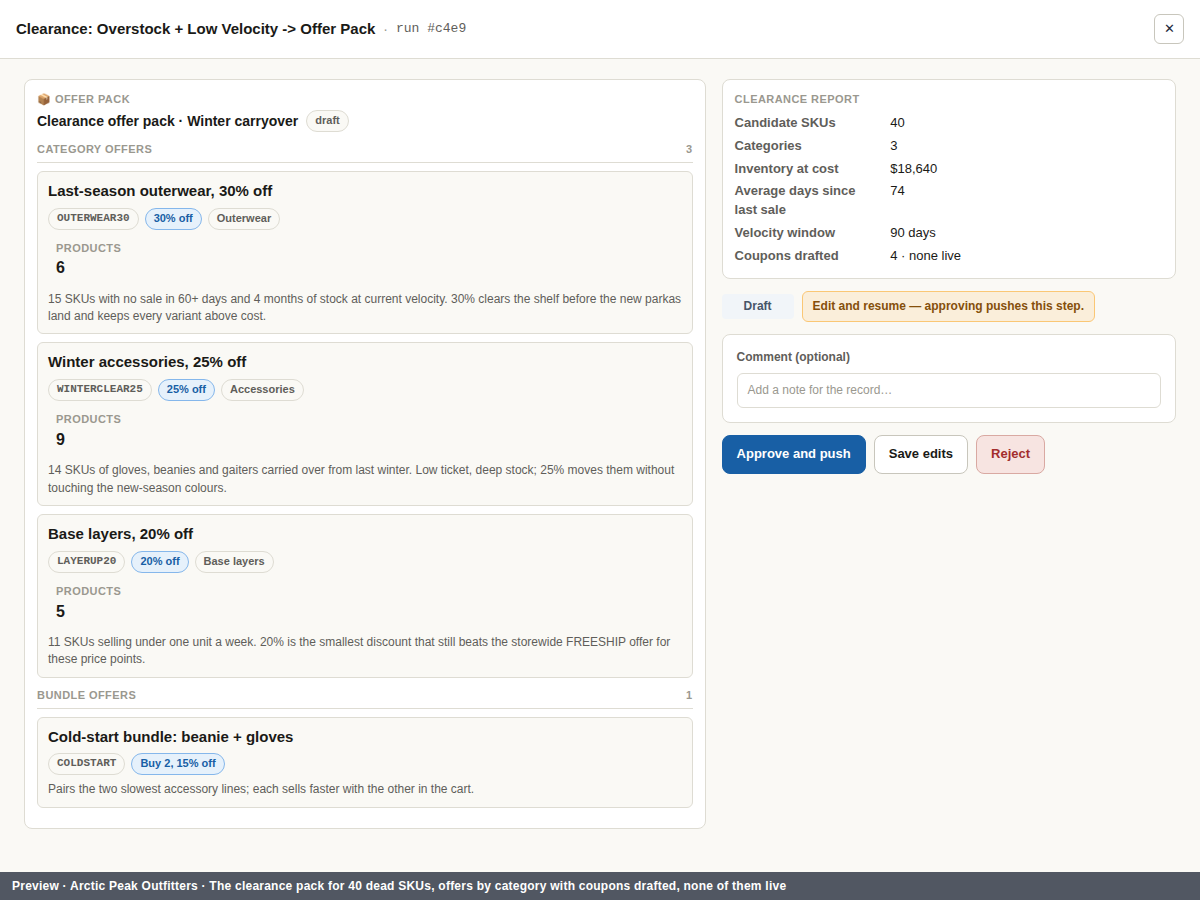Screen dimensions: 1200x900
Task: Click the Coupons drafted value 4 · none live
Action: click(x=925, y=256)
